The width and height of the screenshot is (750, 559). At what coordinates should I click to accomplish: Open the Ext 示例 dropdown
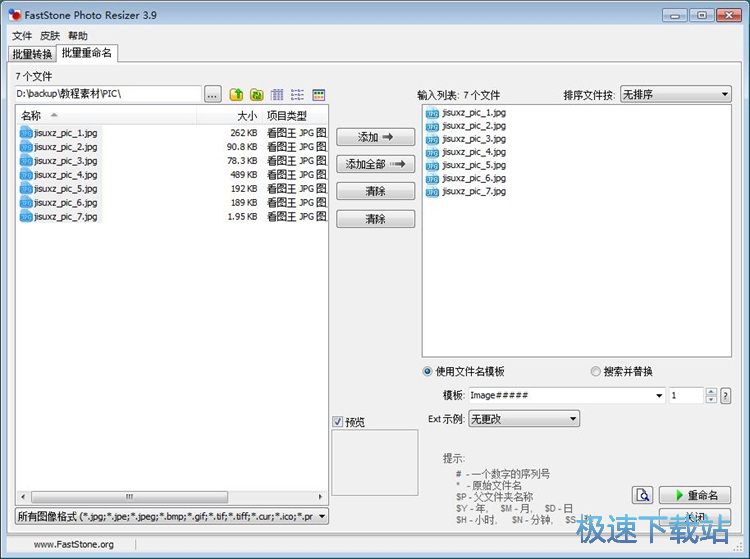point(524,419)
